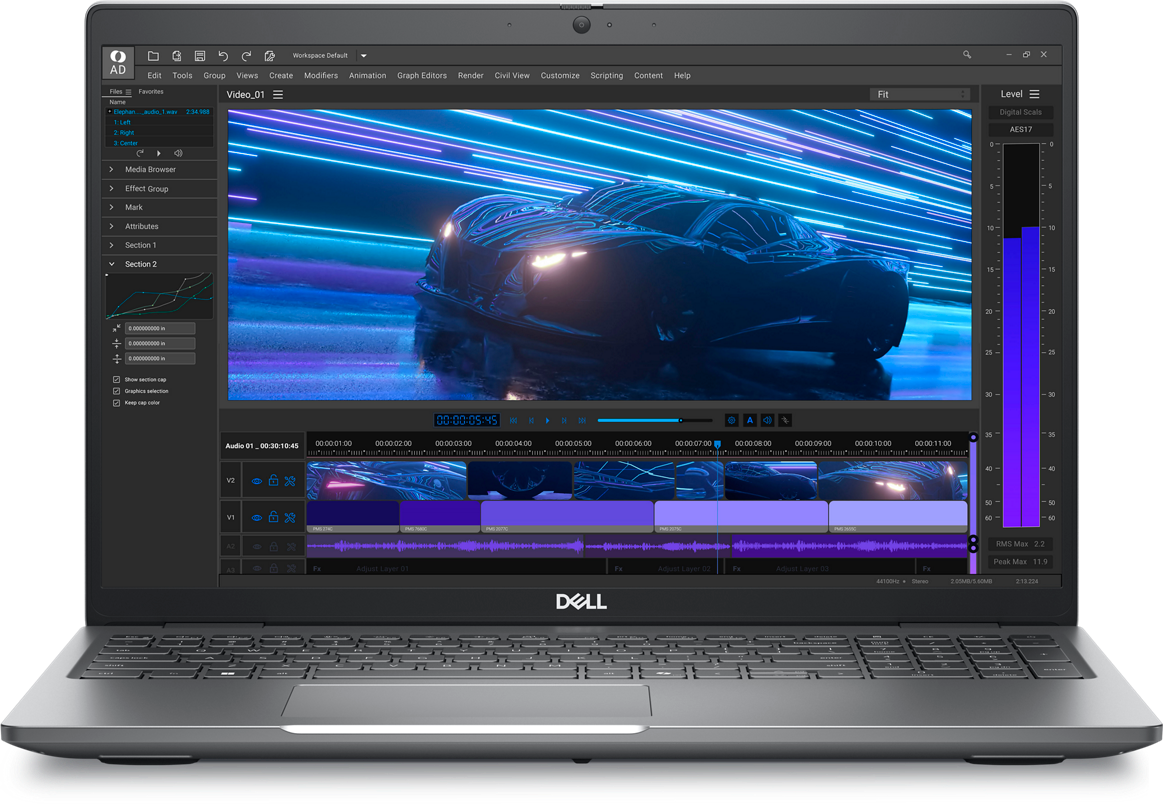Open the Render menu

point(470,75)
